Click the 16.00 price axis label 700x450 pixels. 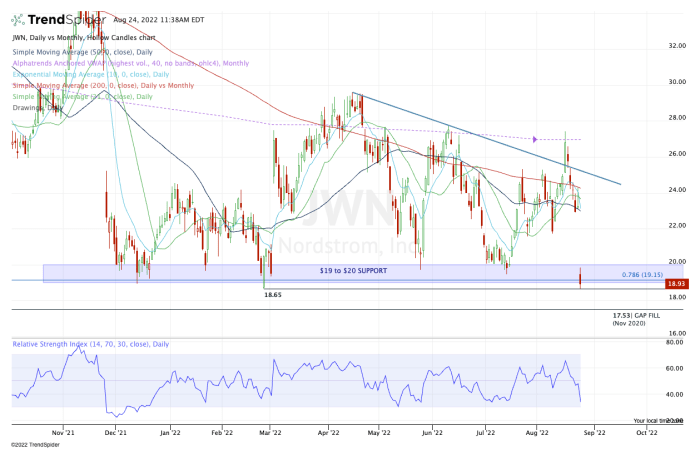tap(677, 333)
